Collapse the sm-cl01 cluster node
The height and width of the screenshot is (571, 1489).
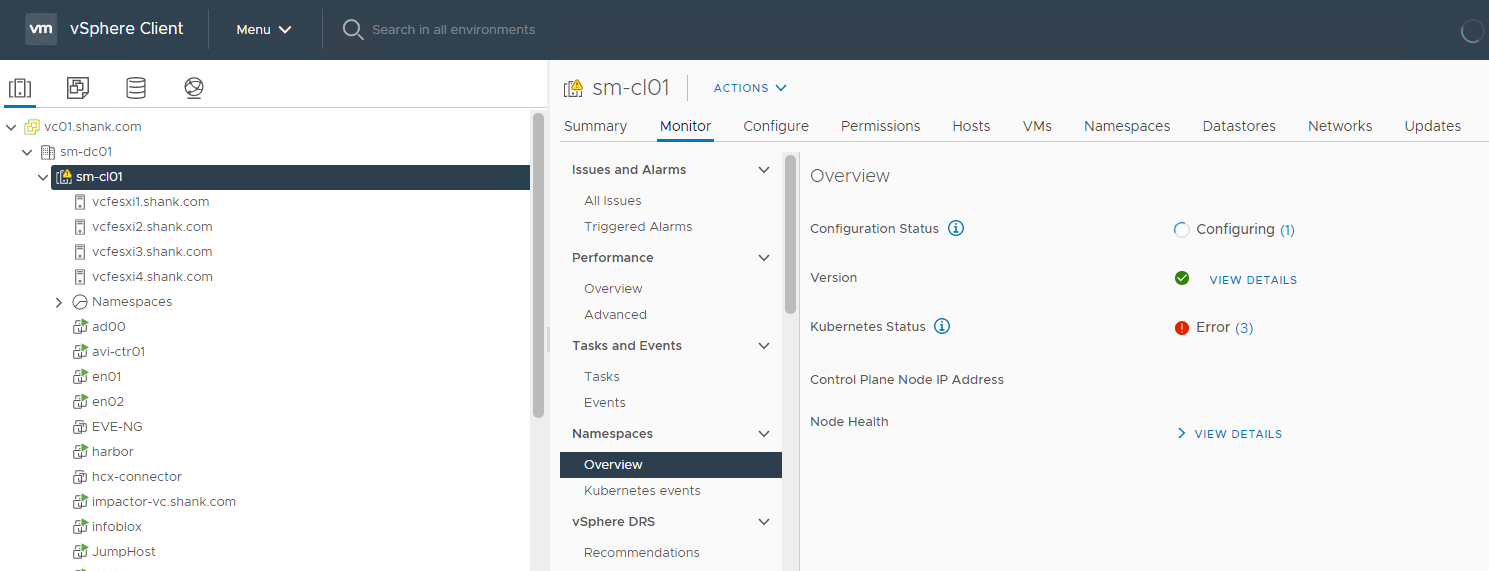tap(42, 177)
